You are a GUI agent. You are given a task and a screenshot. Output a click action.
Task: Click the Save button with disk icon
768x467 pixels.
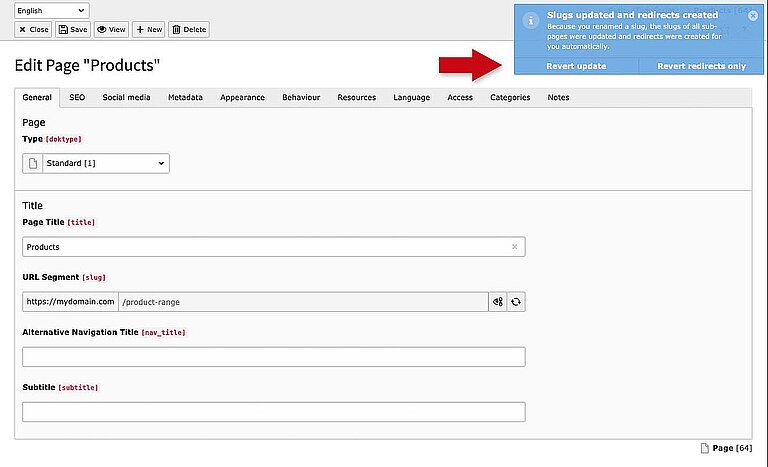click(x=73, y=29)
